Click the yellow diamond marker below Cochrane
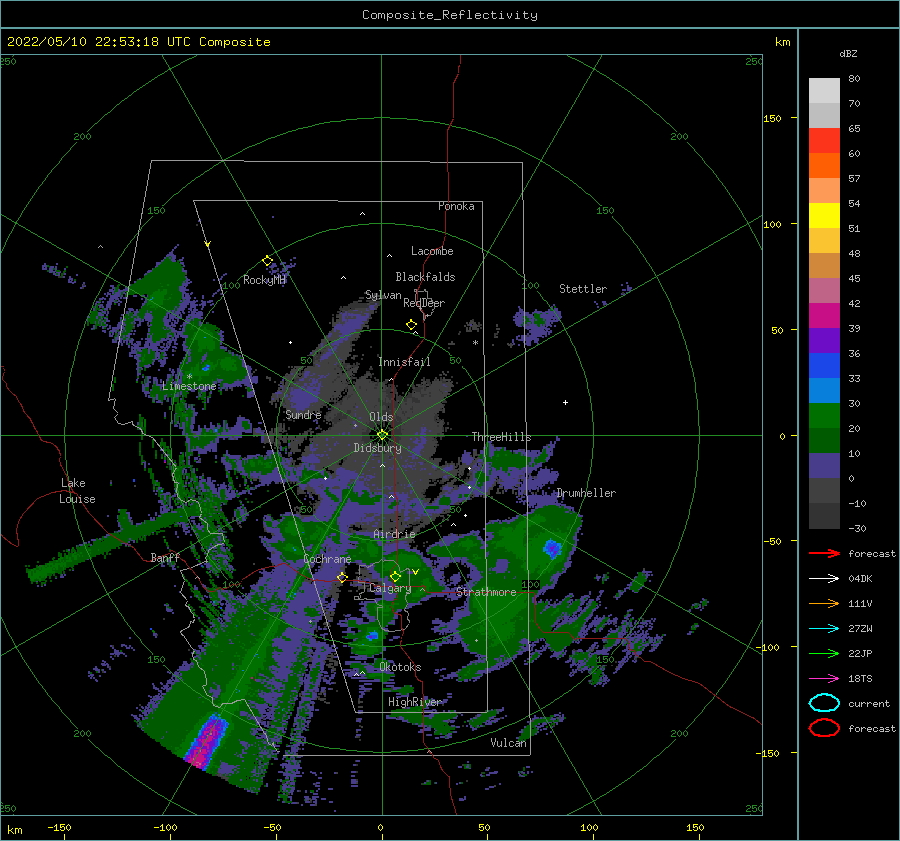Screen dimensions: 900x841 342,577
